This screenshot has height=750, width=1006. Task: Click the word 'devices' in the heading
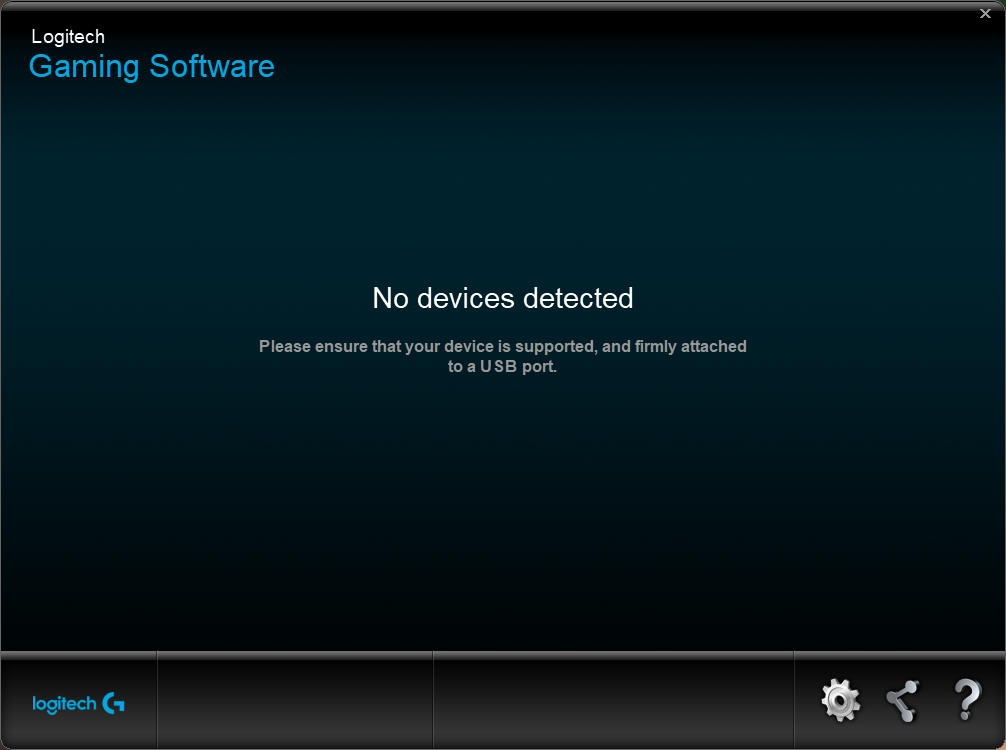(466, 298)
